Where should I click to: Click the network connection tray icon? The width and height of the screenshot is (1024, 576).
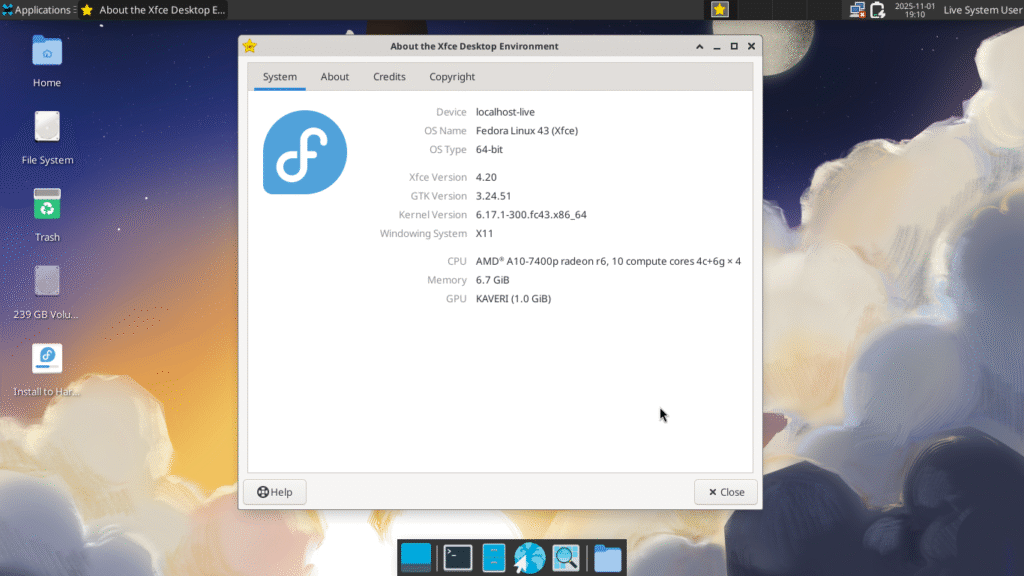[857, 10]
